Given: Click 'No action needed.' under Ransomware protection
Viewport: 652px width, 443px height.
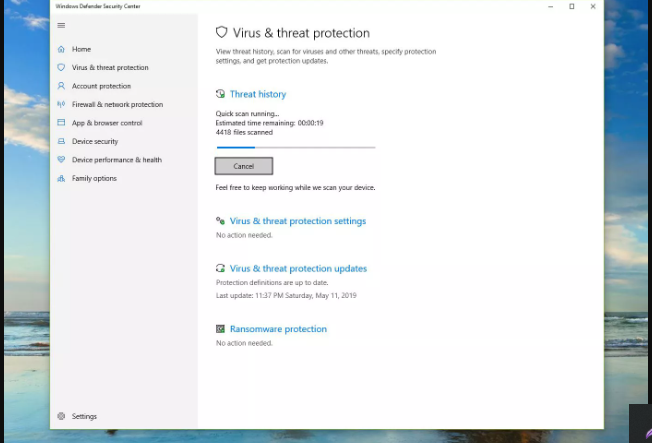Looking at the screenshot, I should pos(244,343).
